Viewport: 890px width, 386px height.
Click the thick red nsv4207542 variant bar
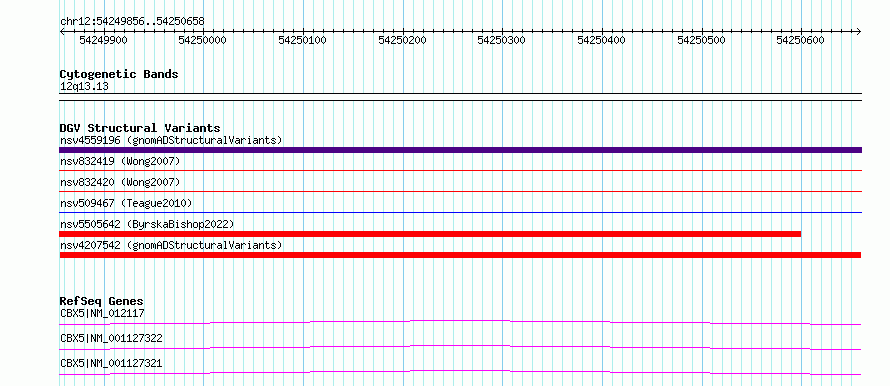pyautogui.click(x=460, y=255)
